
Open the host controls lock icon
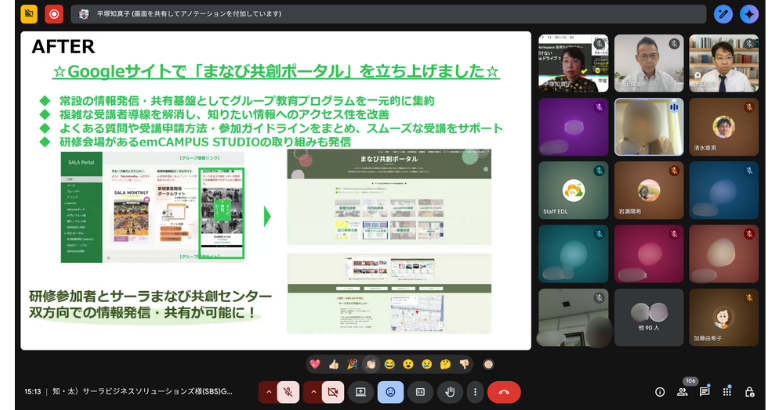point(750,392)
